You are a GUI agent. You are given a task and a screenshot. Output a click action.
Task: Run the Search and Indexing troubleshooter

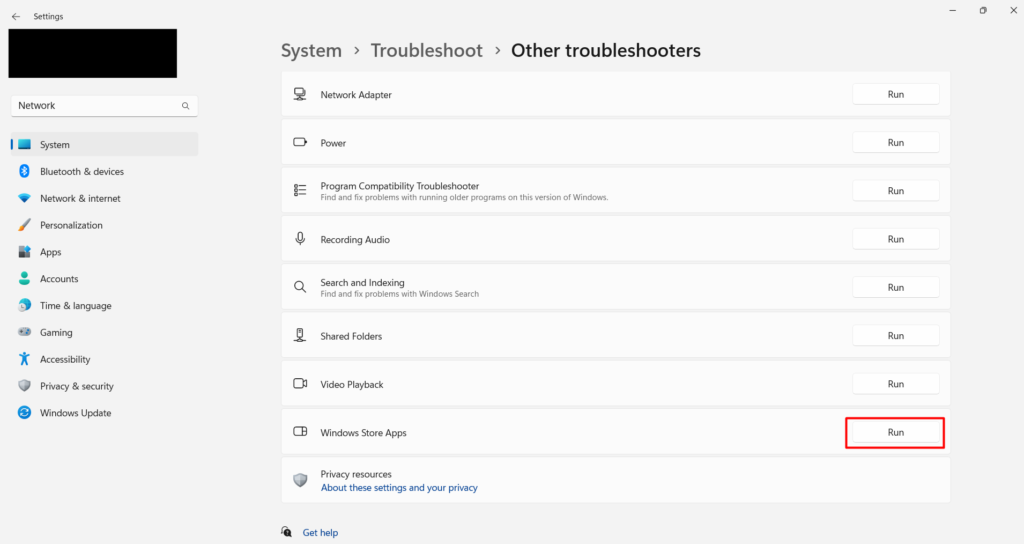click(895, 288)
